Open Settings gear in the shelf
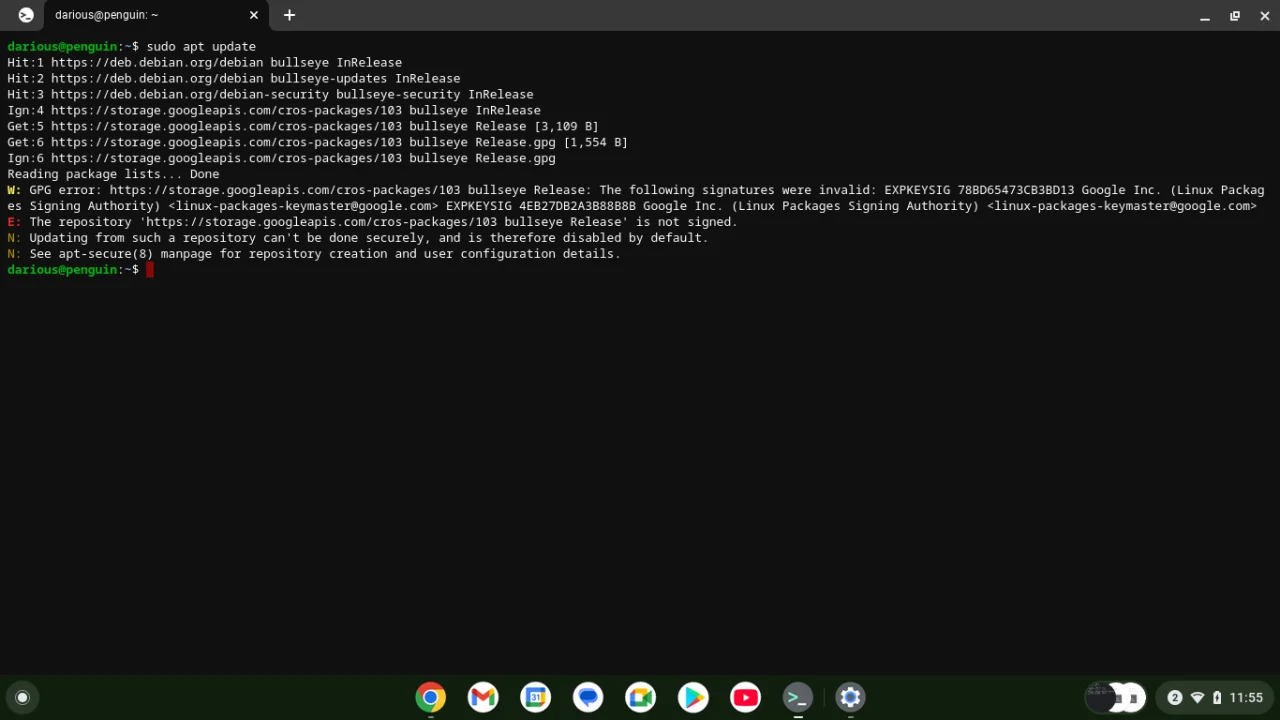Screen dimensions: 1280x720 [851, 697]
